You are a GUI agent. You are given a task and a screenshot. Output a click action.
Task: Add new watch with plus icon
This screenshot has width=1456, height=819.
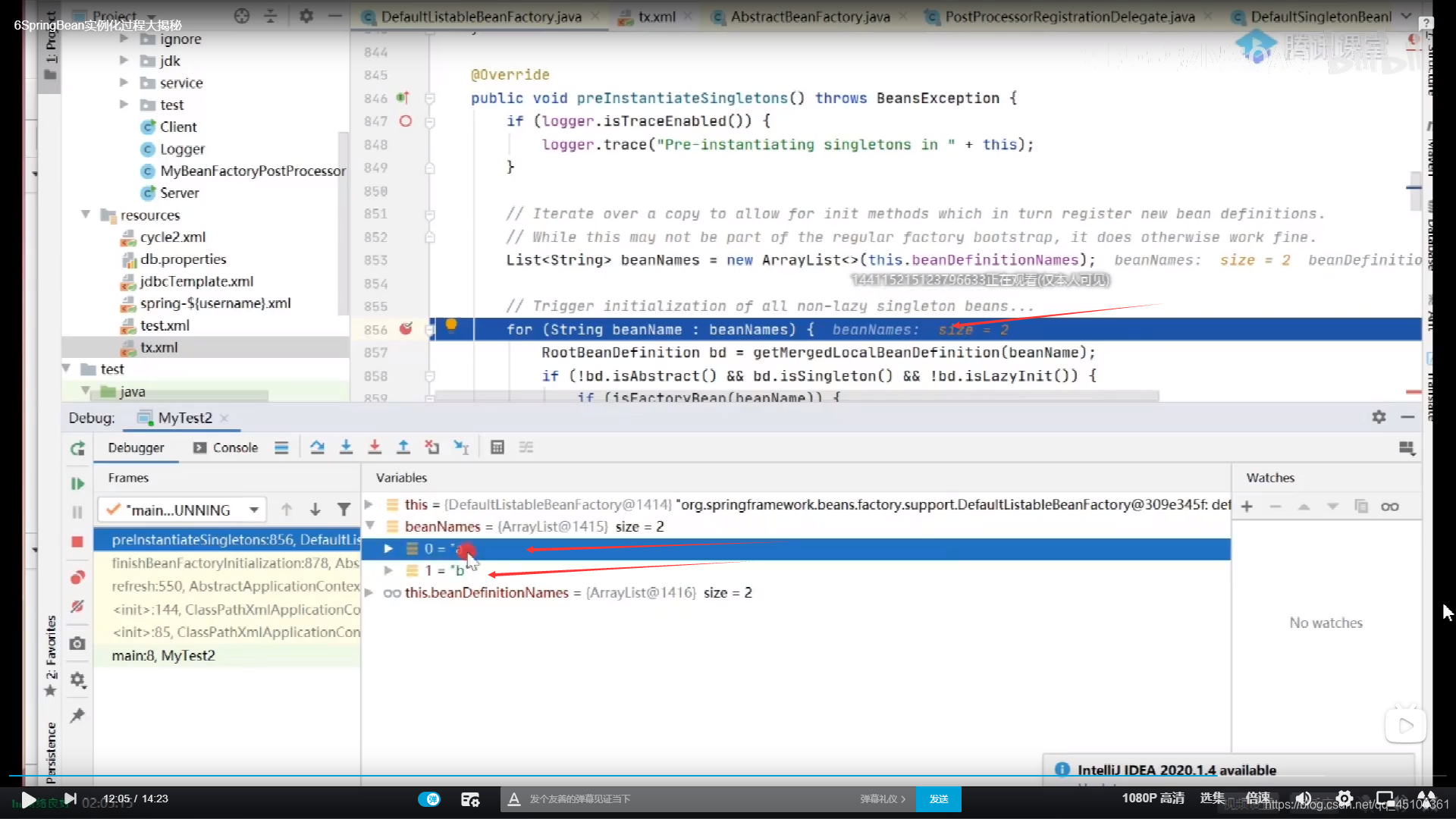tap(1247, 507)
